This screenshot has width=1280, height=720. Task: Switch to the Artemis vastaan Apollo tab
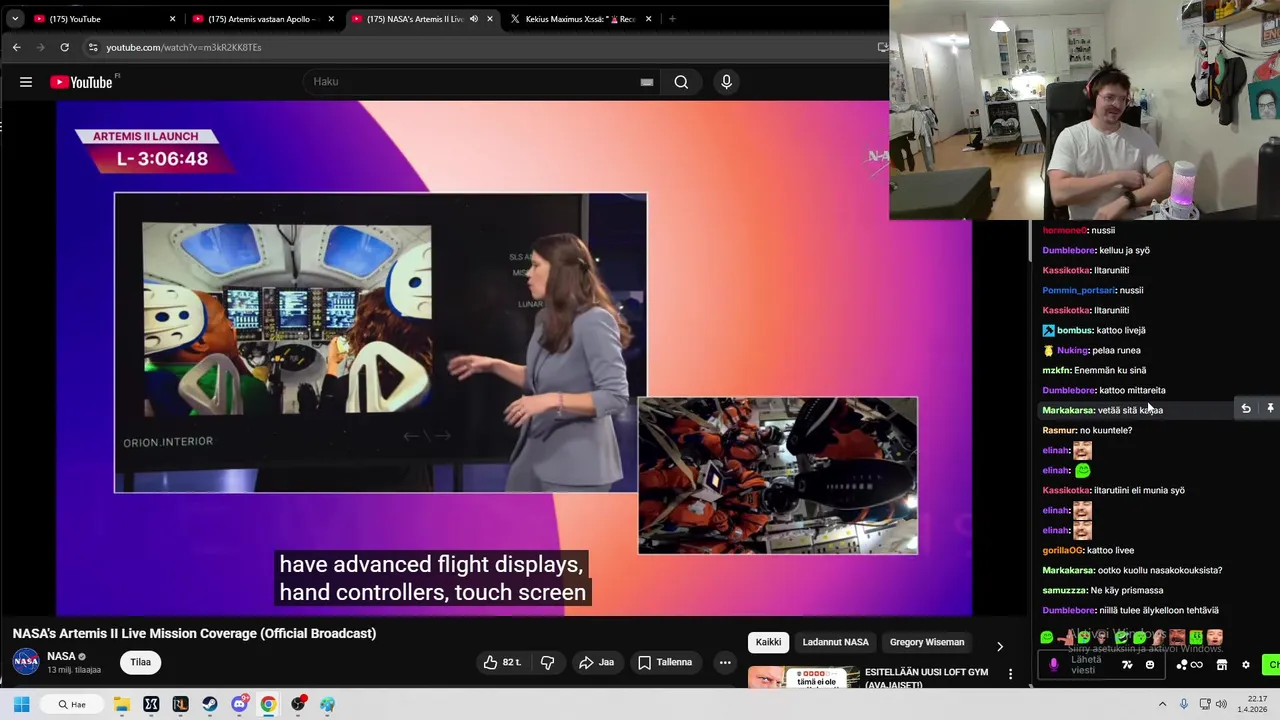point(262,19)
